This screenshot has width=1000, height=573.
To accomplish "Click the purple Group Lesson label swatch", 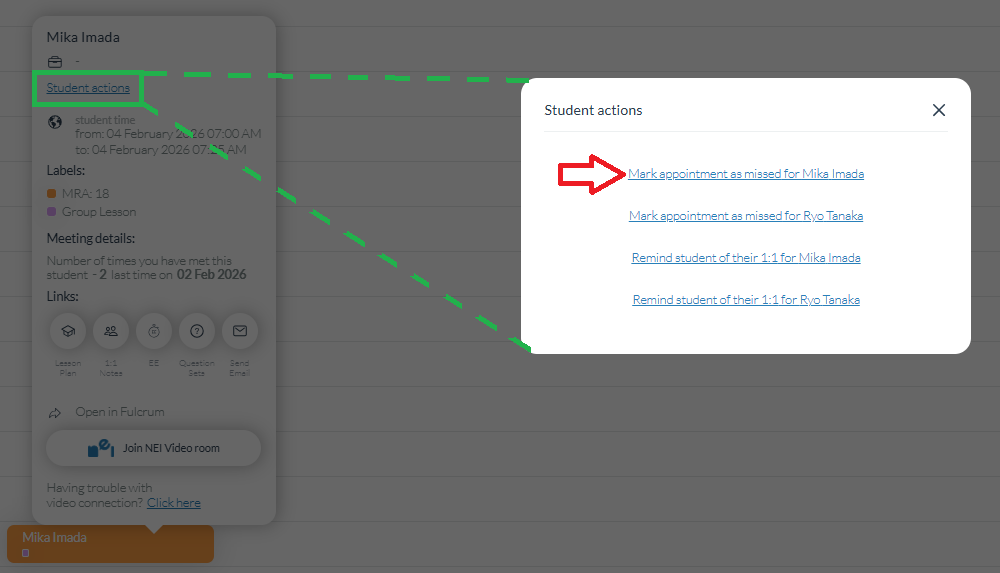I will (52, 212).
